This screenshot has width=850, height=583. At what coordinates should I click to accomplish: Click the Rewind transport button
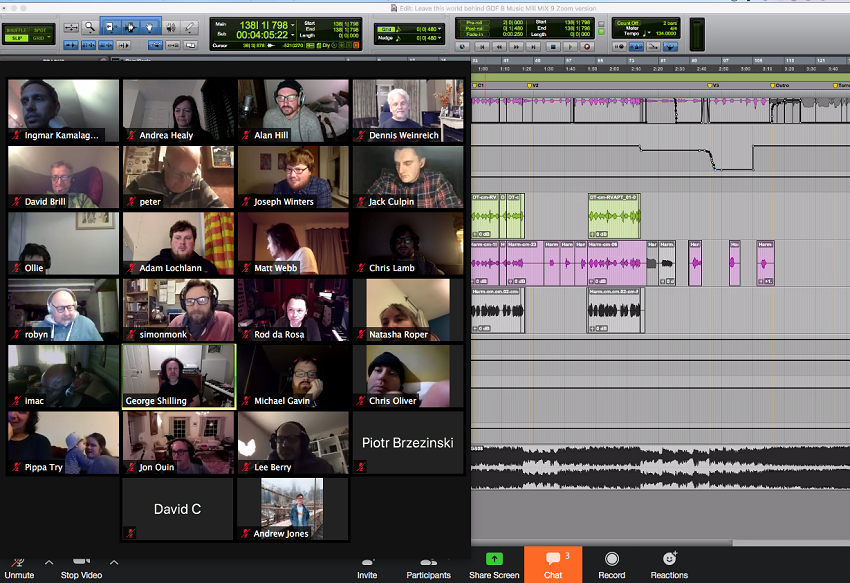click(x=499, y=47)
